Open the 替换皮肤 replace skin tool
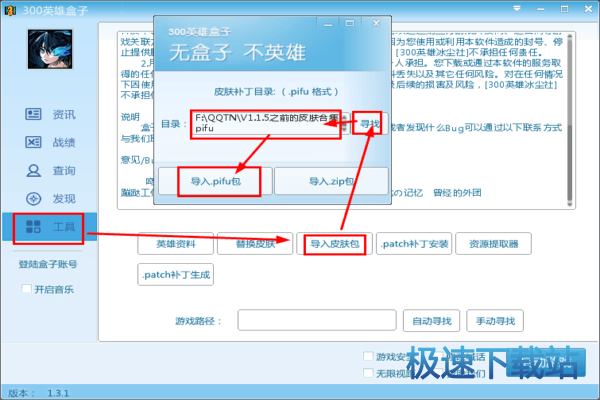Screen dimensions: 600x400 pyautogui.click(x=255, y=243)
